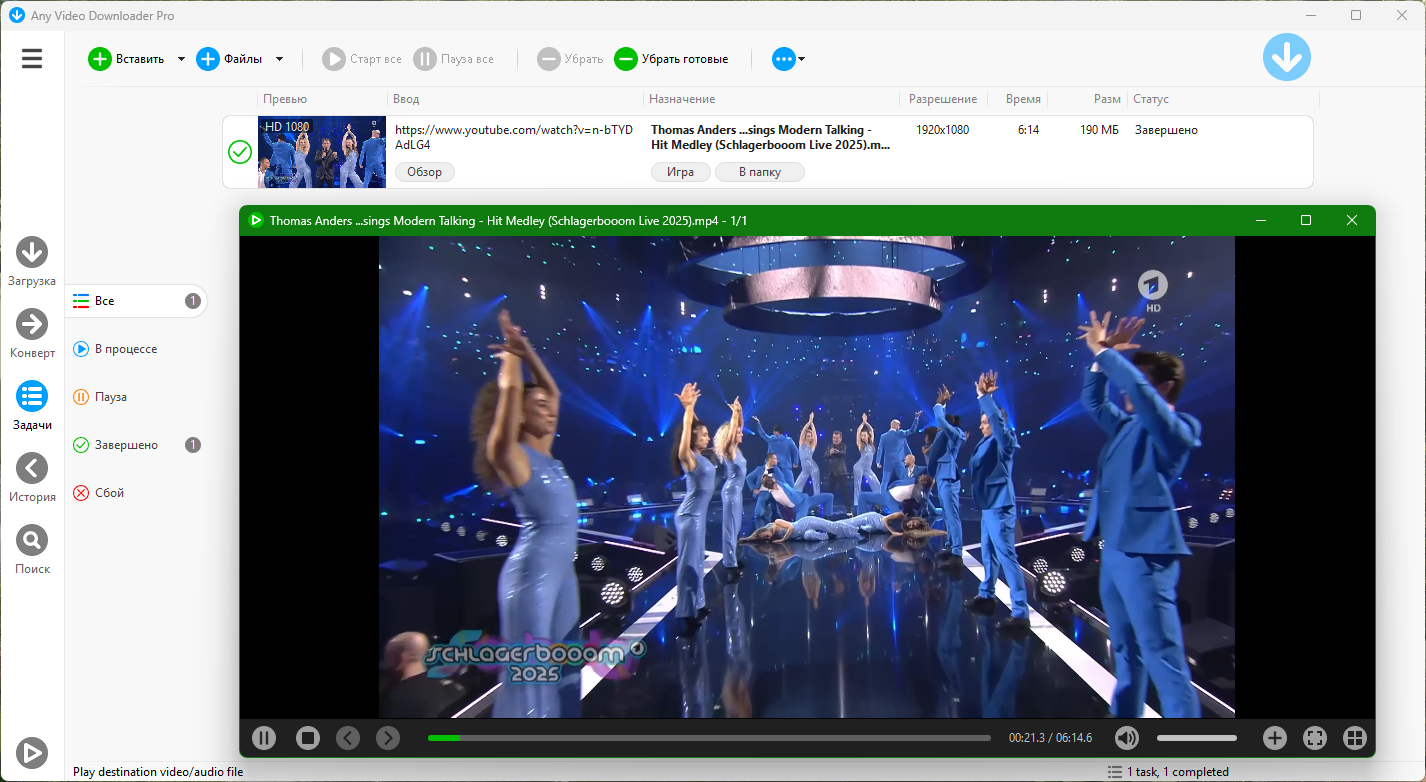Click the green Вставить plus icon
The height and width of the screenshot is (782, 1426).
[x=100, y=59]
